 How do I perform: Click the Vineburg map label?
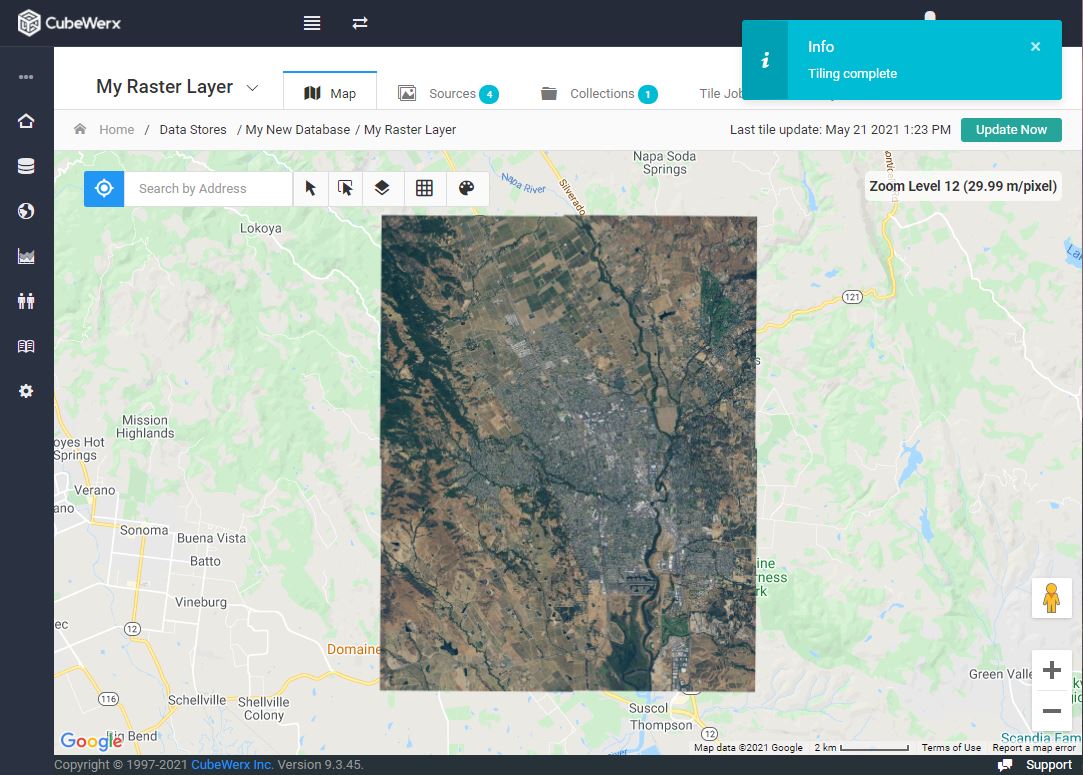click(x=200, y=602)
